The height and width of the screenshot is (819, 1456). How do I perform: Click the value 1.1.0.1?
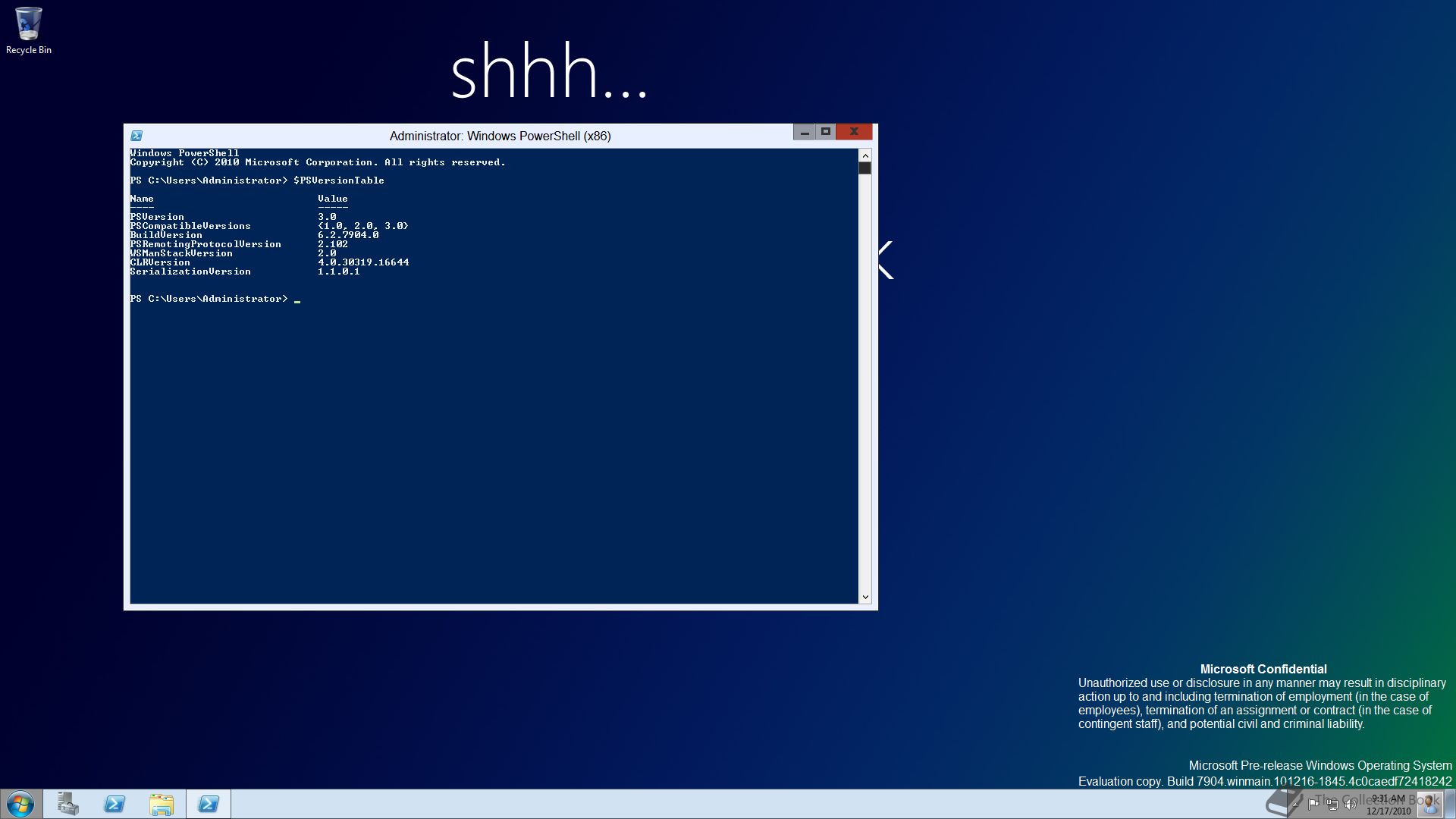point(339,271)
